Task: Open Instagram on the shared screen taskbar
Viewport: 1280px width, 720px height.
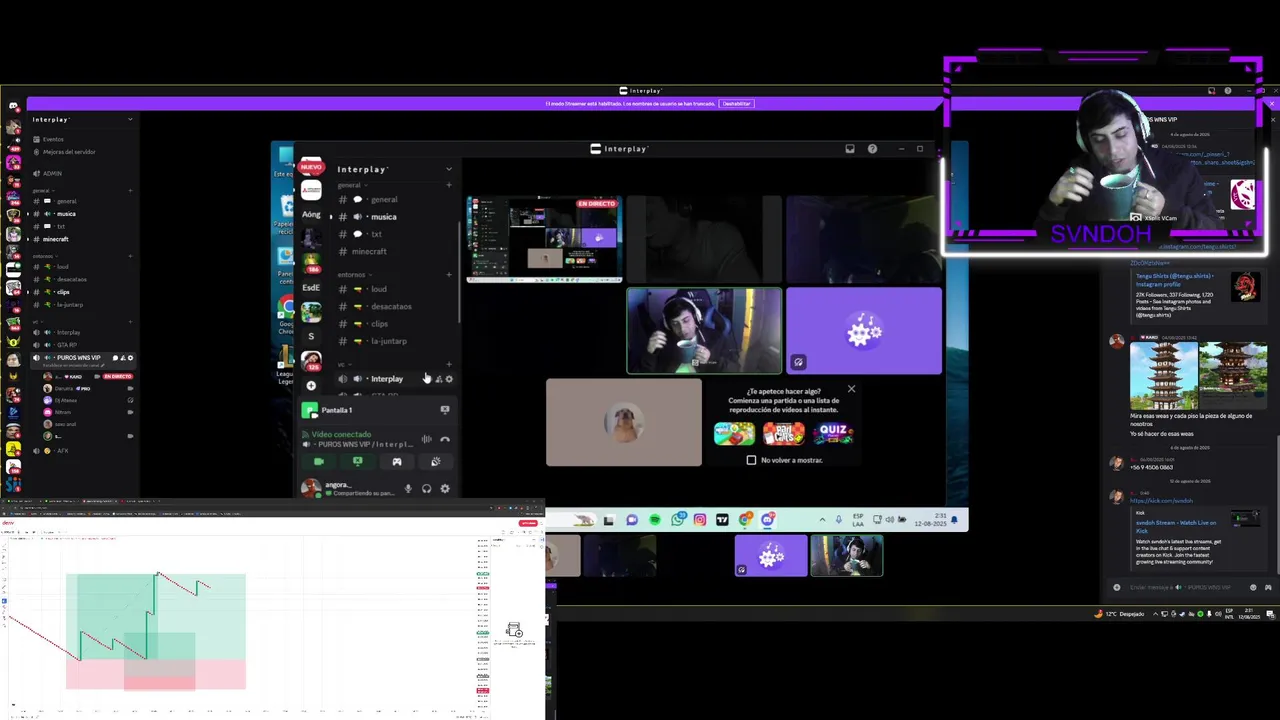Action: coord(700,520)
